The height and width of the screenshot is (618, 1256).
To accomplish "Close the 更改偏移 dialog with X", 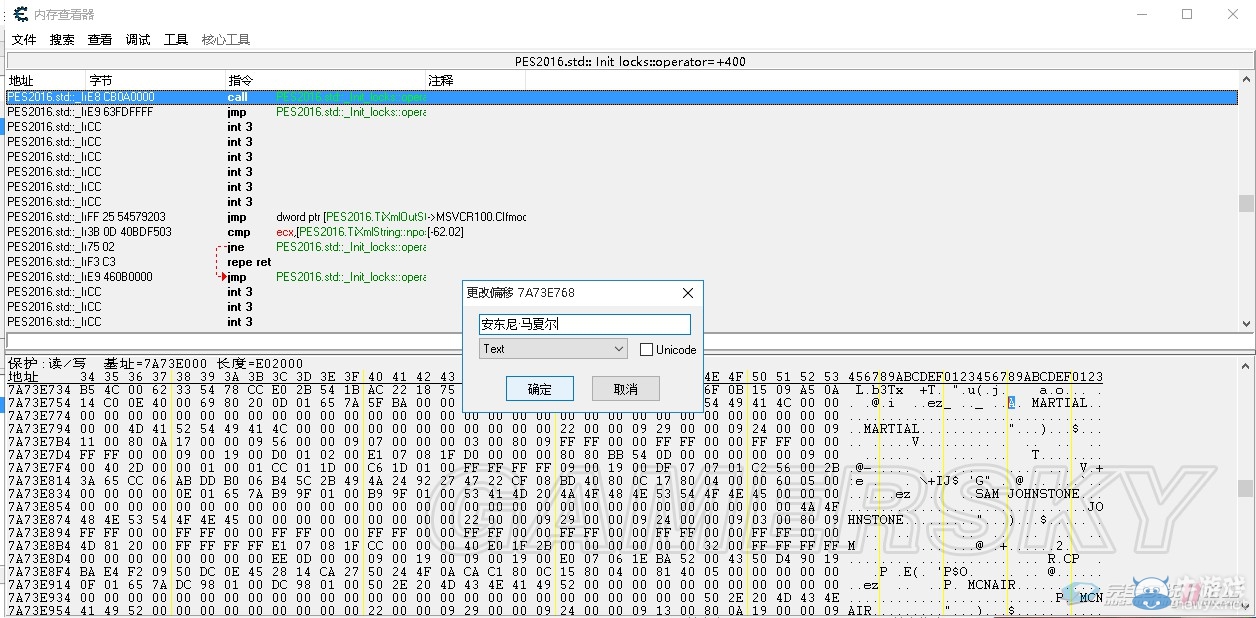I will tap(687, 293).
